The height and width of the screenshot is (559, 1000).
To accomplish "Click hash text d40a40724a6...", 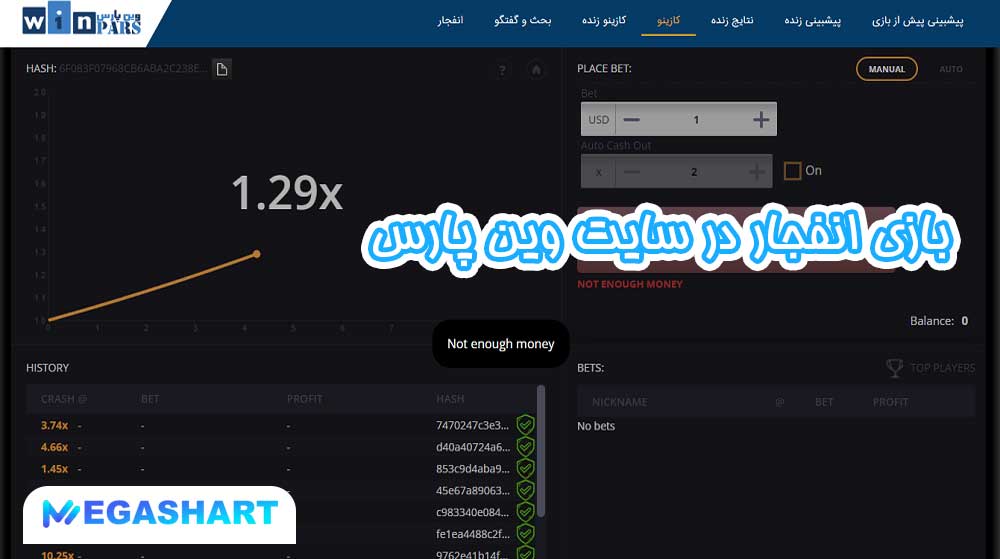I will [473, 447].
